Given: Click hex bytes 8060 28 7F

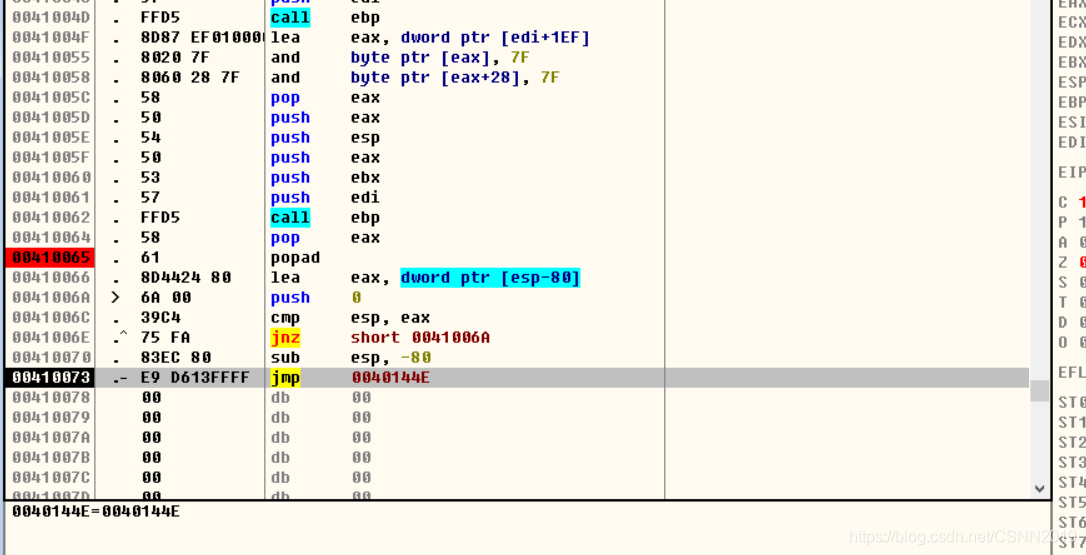Looking at the screenshot, I should pyautogui.click(x=190, y=77).
